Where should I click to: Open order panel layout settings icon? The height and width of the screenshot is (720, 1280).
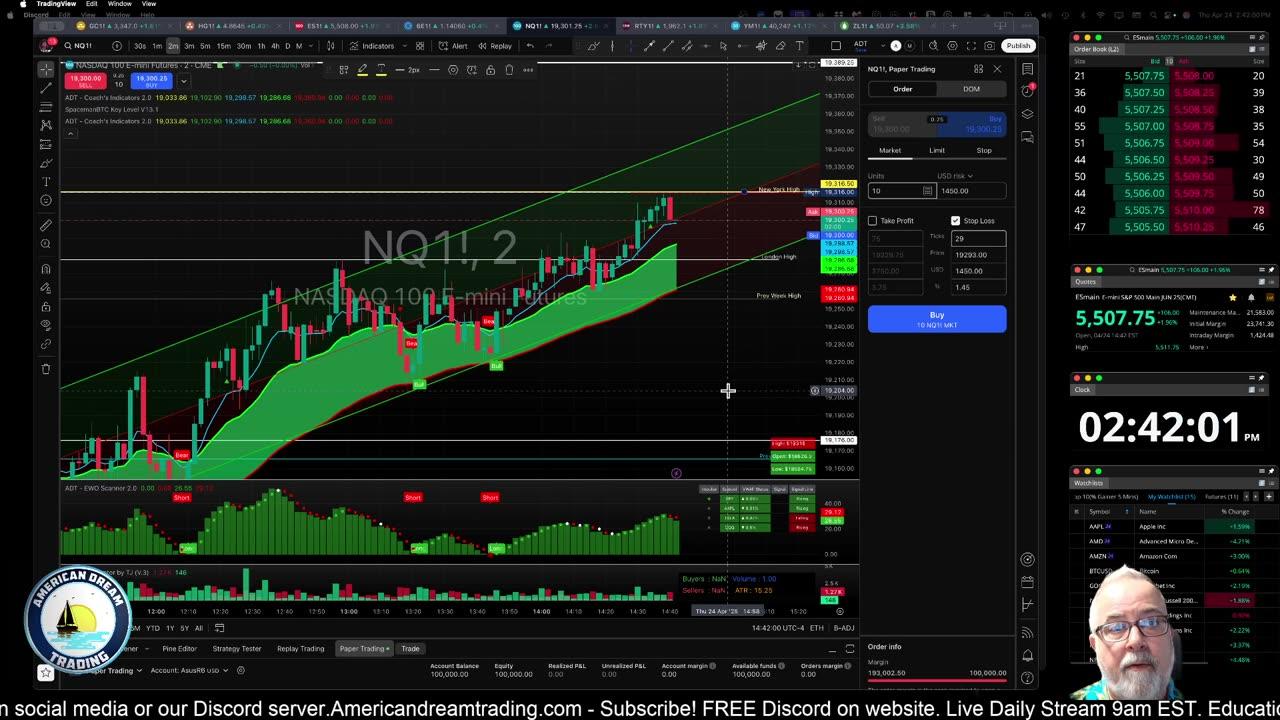tap(978, 69)
